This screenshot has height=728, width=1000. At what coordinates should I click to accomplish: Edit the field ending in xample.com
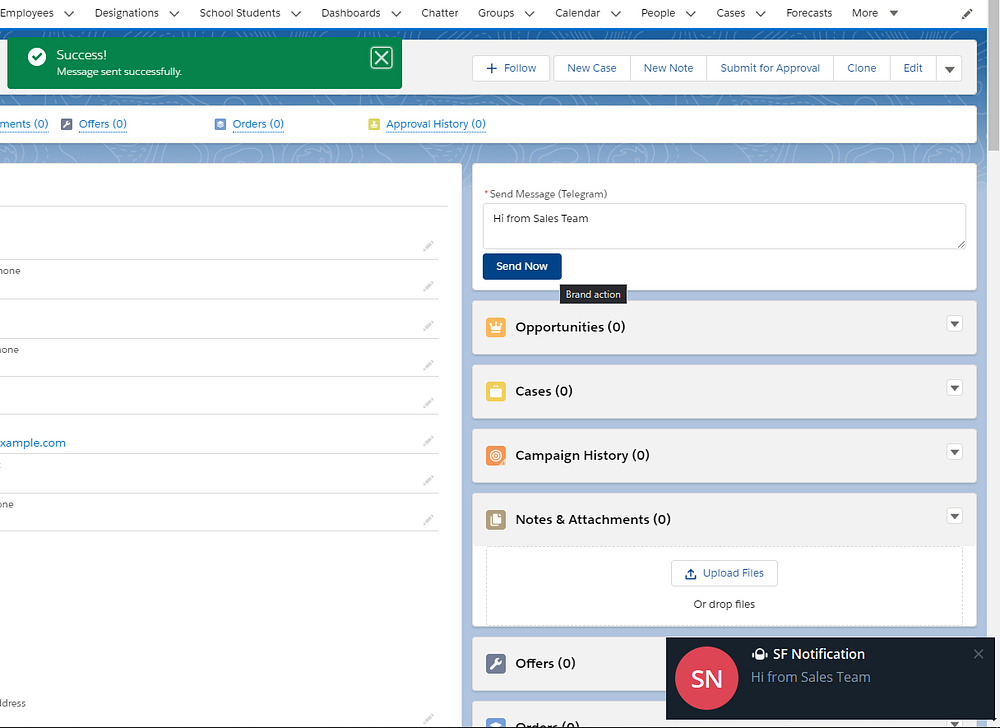[x=428, y=440]
